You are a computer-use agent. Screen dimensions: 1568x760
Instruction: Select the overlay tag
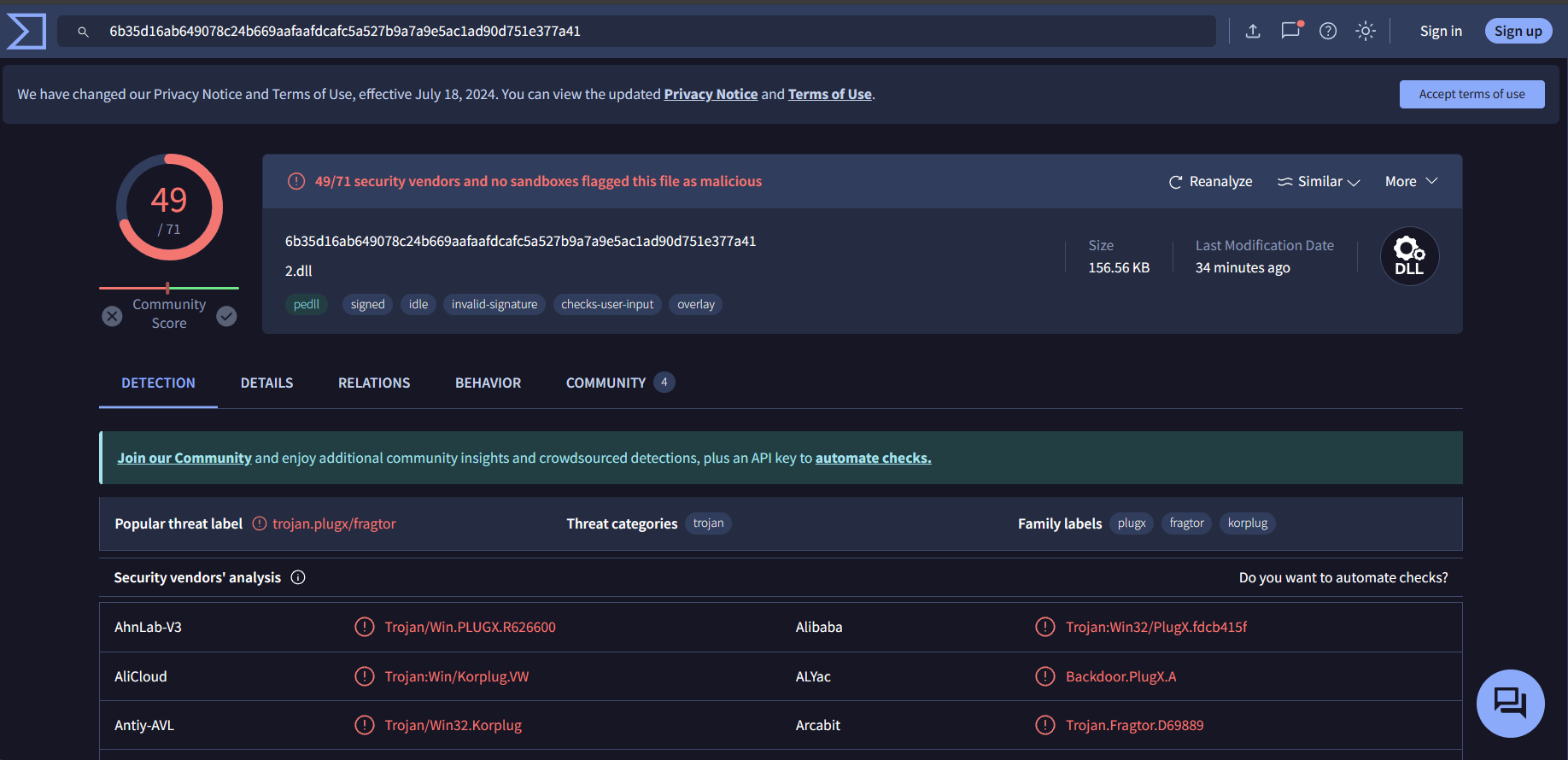pos(696,304)
